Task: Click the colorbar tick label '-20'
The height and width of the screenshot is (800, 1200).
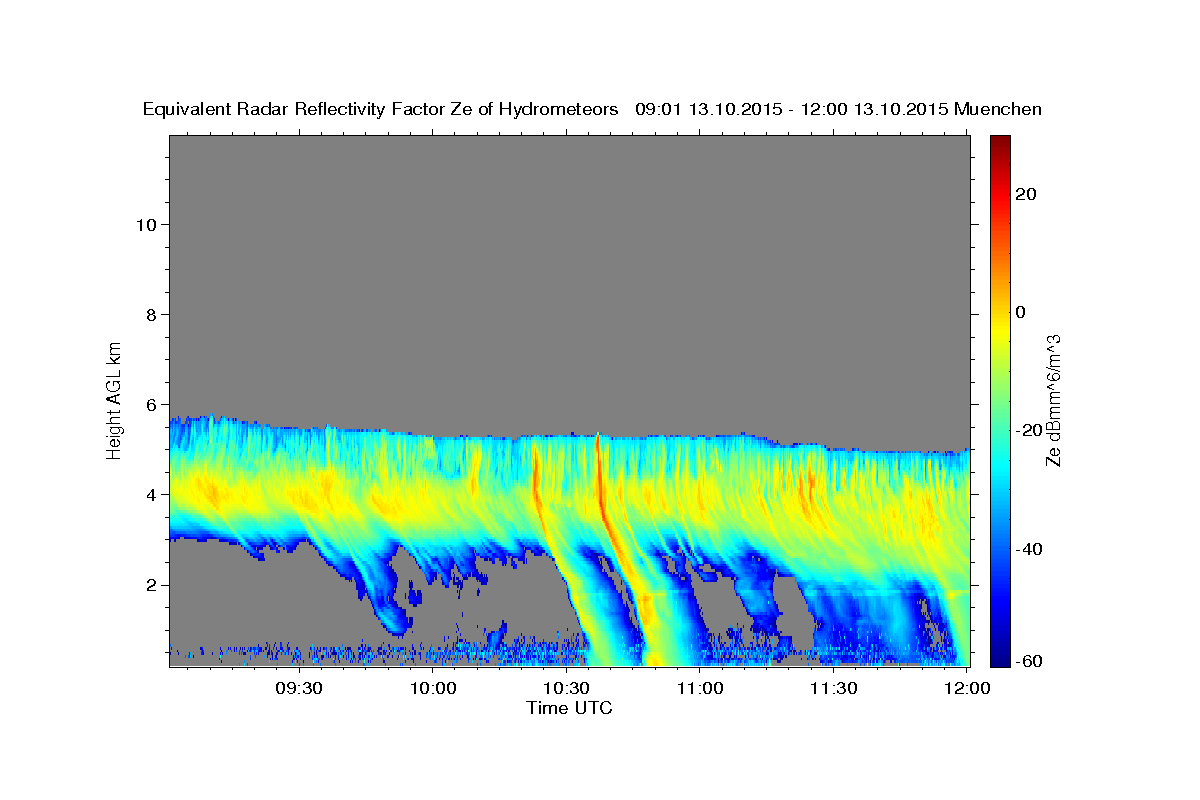Action: 1030,430
